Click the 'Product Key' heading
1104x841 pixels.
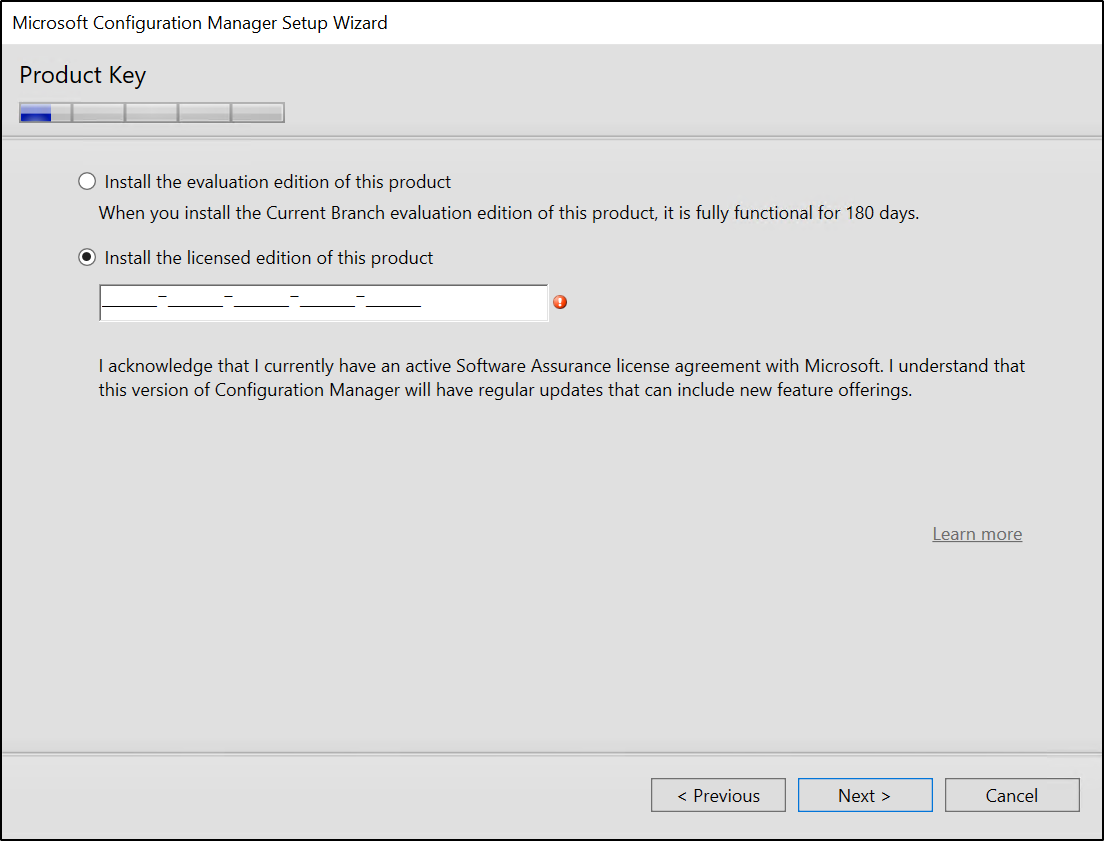click(x=82, y=75)
